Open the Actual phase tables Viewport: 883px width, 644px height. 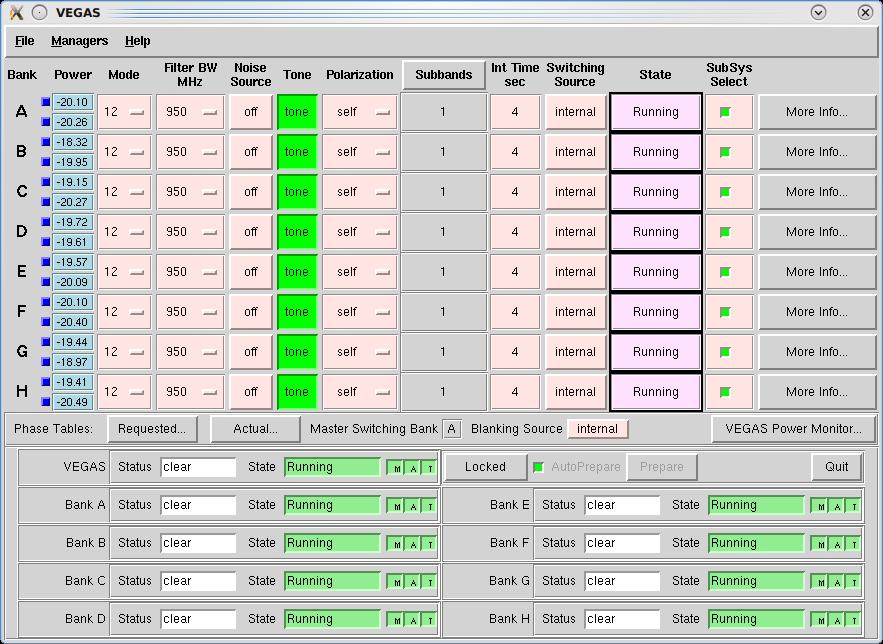coord(255,429)
